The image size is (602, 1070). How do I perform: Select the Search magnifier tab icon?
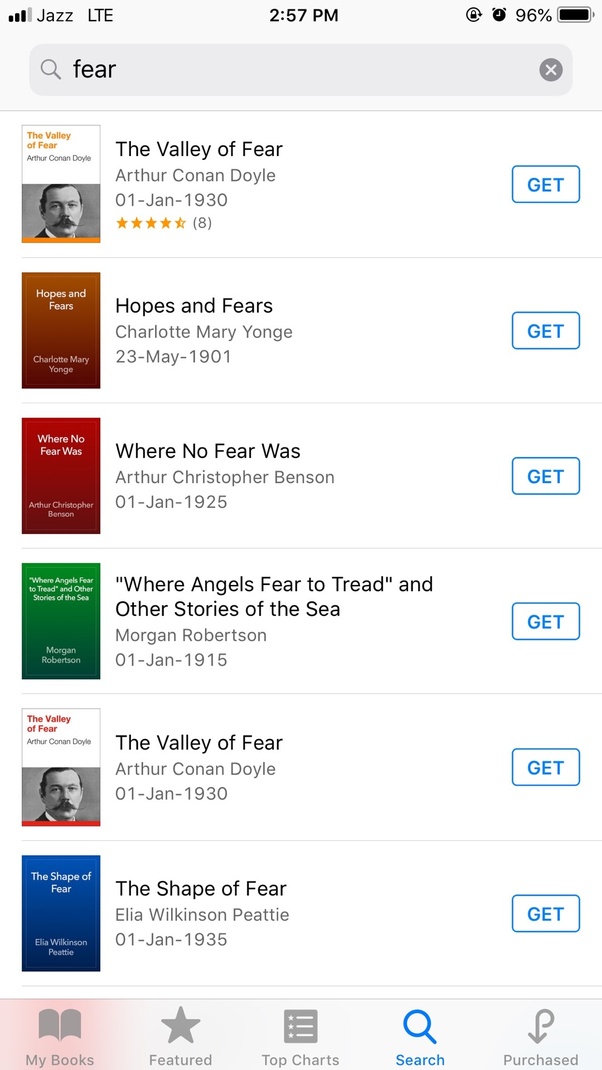pyautogui.click(x=420, y=1025)
